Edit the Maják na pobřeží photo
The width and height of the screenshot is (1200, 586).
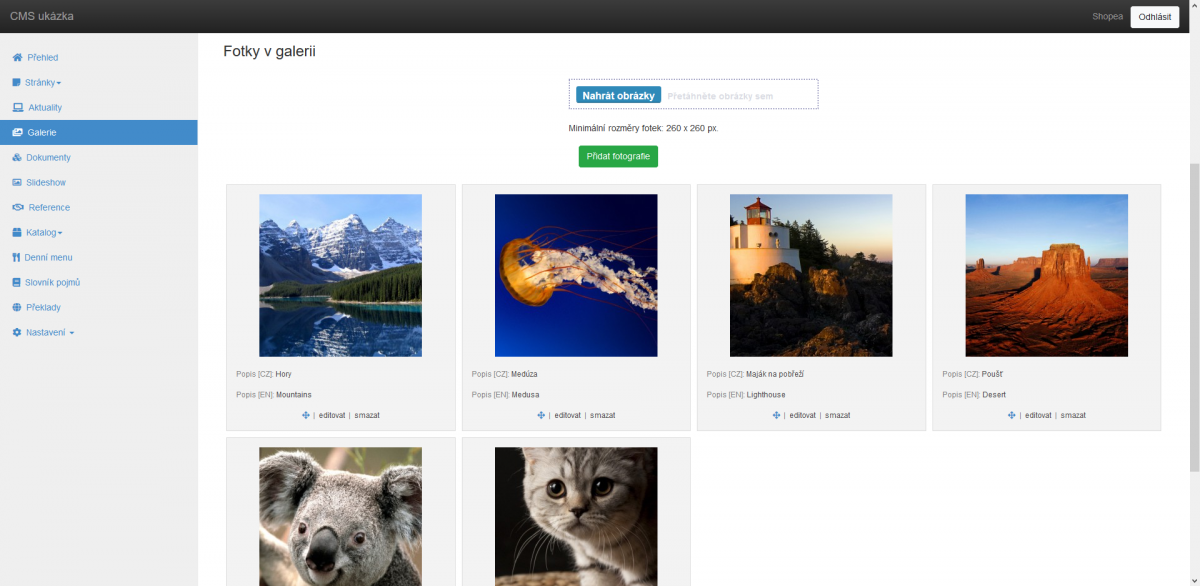click(802, 415)
